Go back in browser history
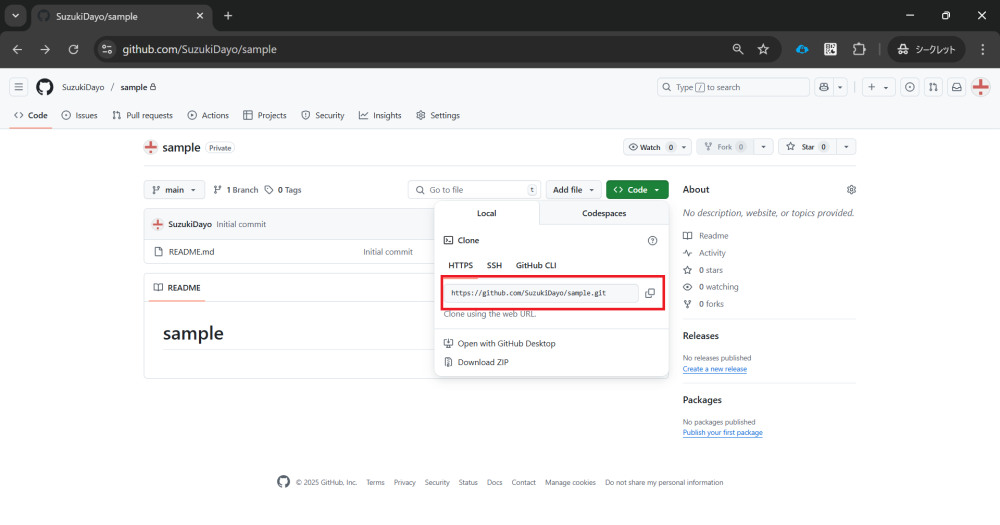Image resolution: width=1000 pixels, height=525 pixels. pos(17,49)
